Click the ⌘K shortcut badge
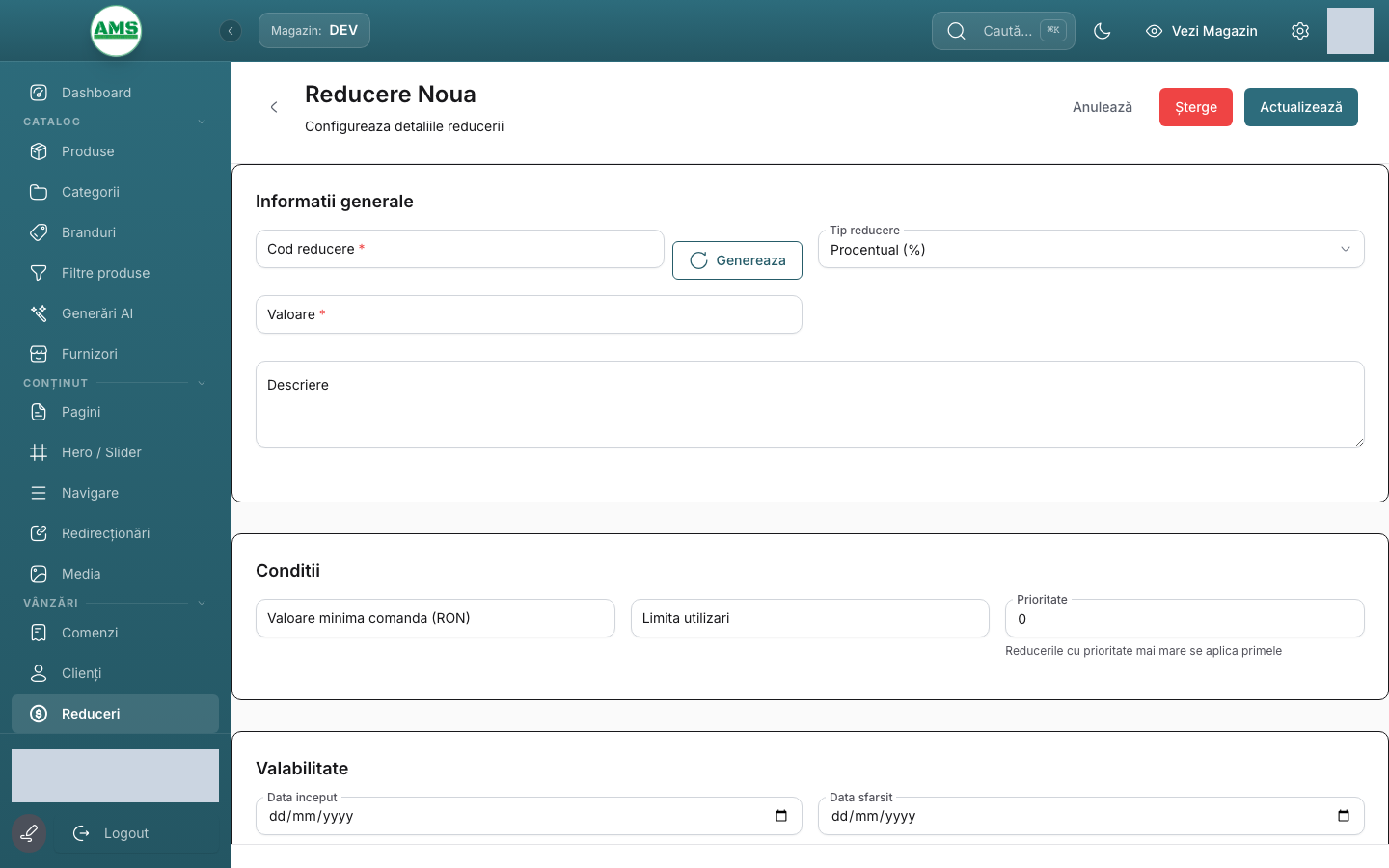 coord(1053,31)
